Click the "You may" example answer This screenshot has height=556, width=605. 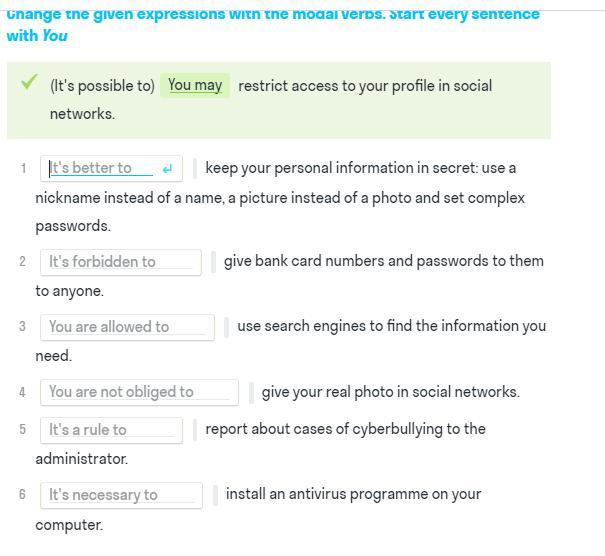click(x=195, y=86)
